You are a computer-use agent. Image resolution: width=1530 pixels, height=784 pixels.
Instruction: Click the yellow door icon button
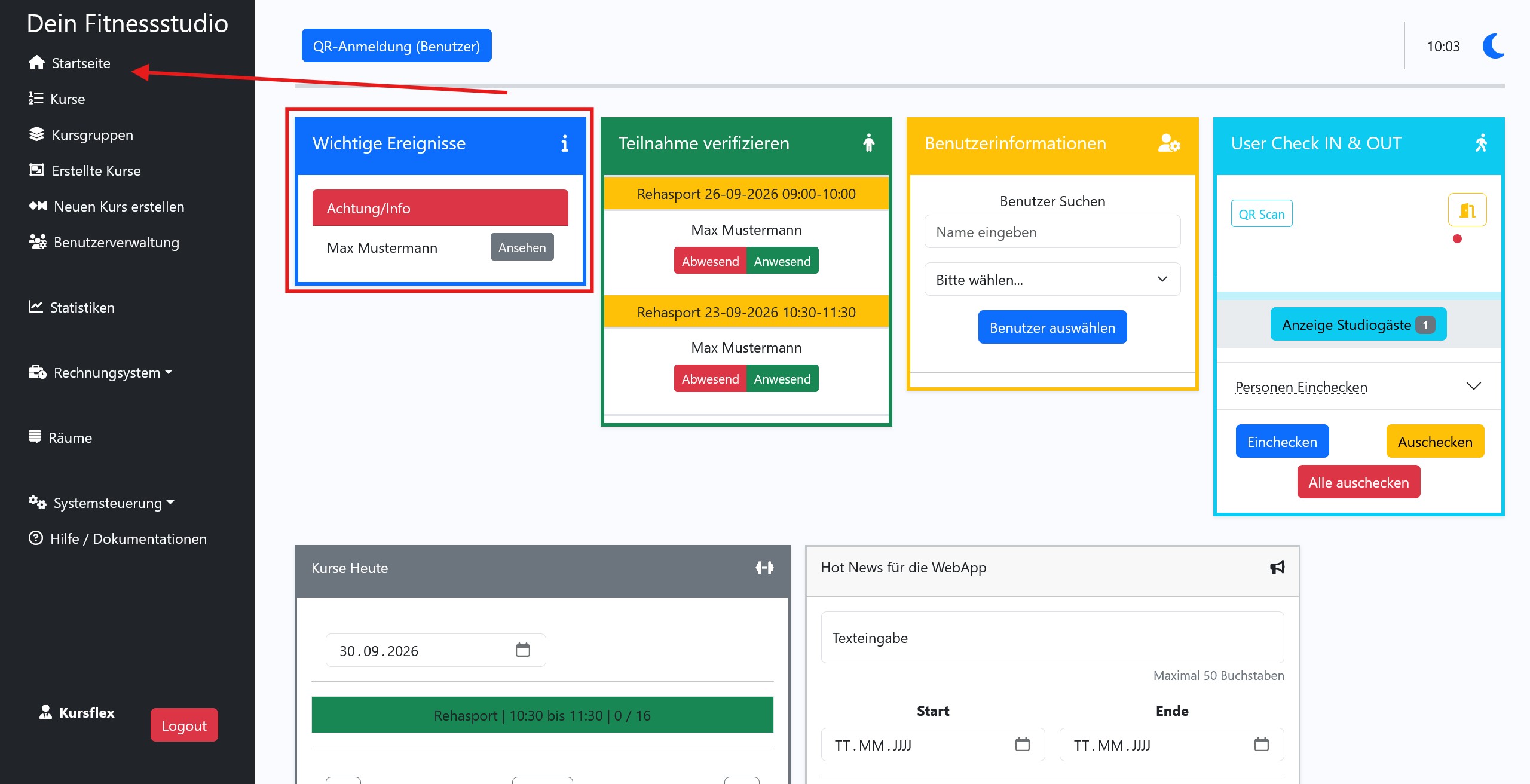(x=1467, y=210)
